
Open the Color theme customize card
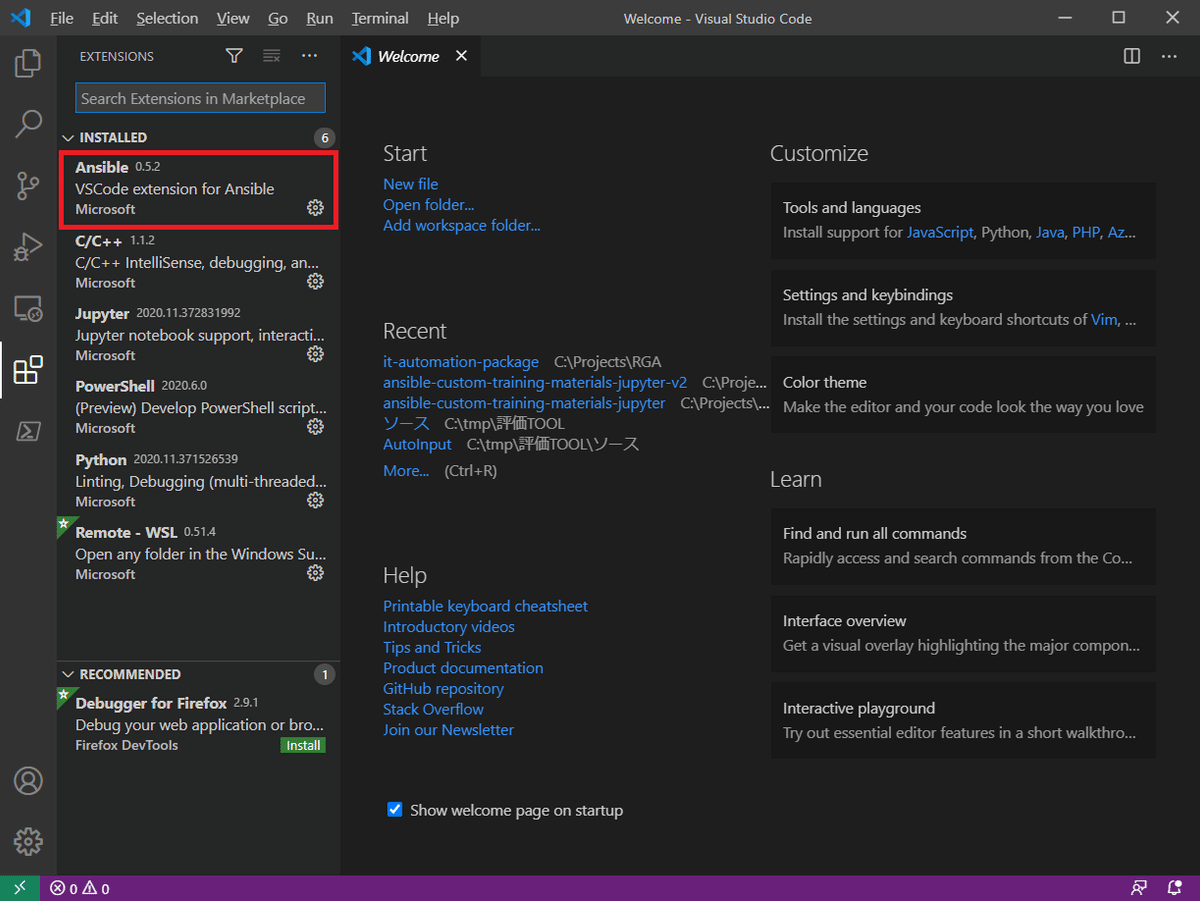point(963,395)
